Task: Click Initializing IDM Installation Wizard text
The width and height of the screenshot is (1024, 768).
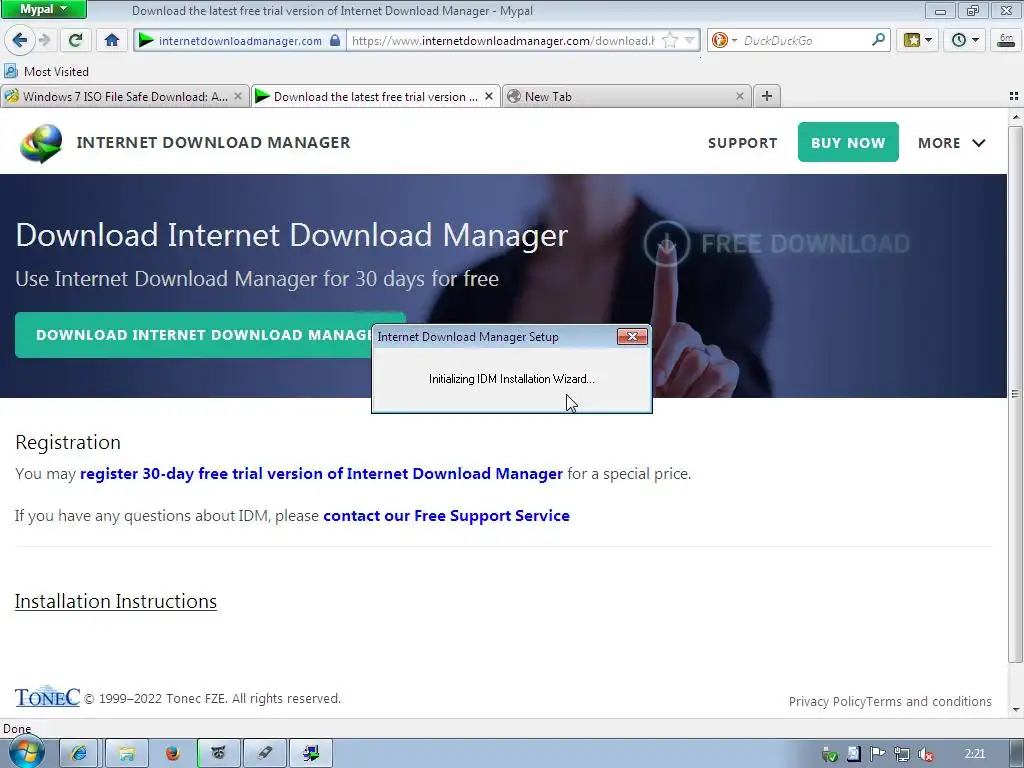Action: coord(511,379)
